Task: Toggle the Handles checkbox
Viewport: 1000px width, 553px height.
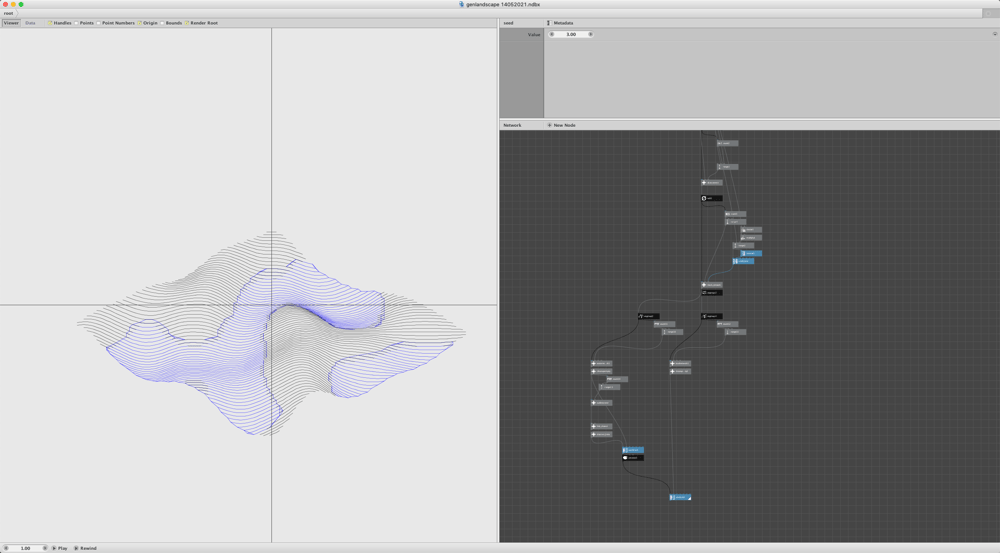Action: (x=49, y=23)
